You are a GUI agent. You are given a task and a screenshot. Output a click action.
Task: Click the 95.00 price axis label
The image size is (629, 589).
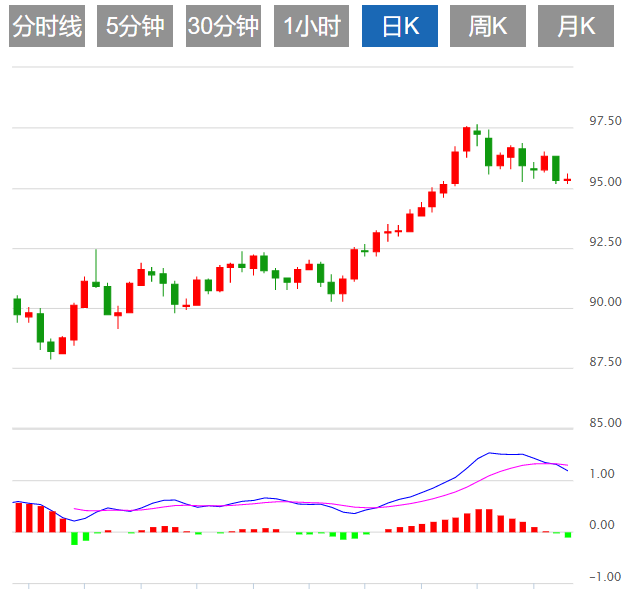coord(606,182)
